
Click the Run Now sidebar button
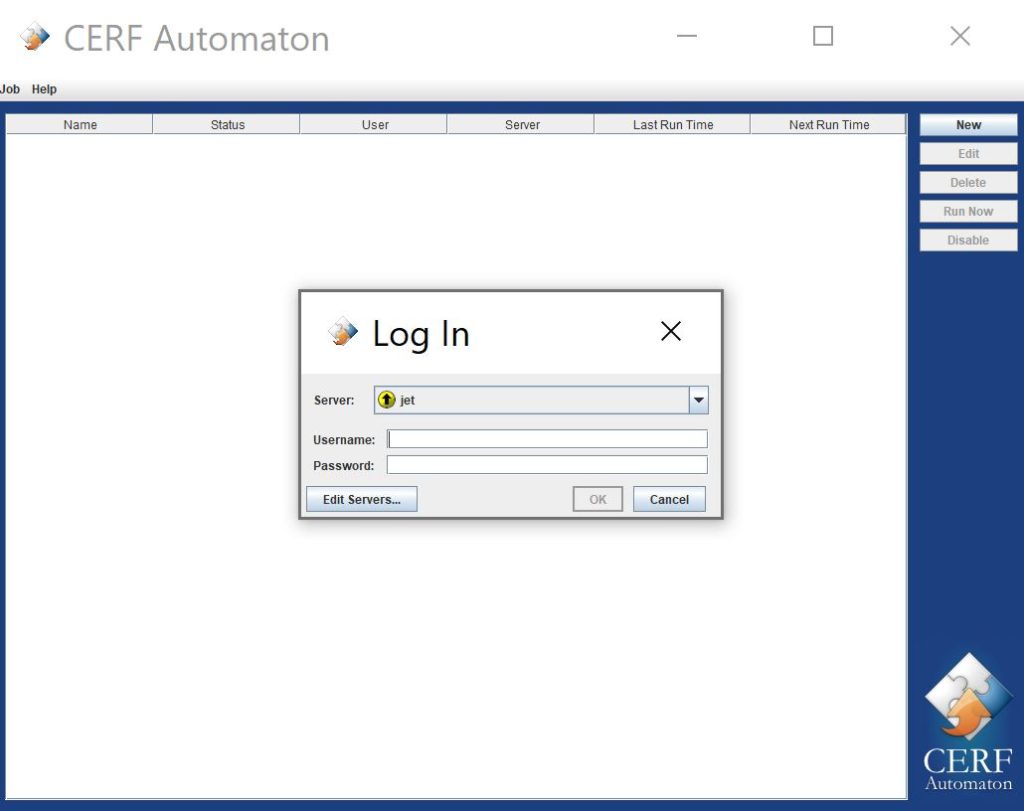pyautogui.click(x=968, y=211)
